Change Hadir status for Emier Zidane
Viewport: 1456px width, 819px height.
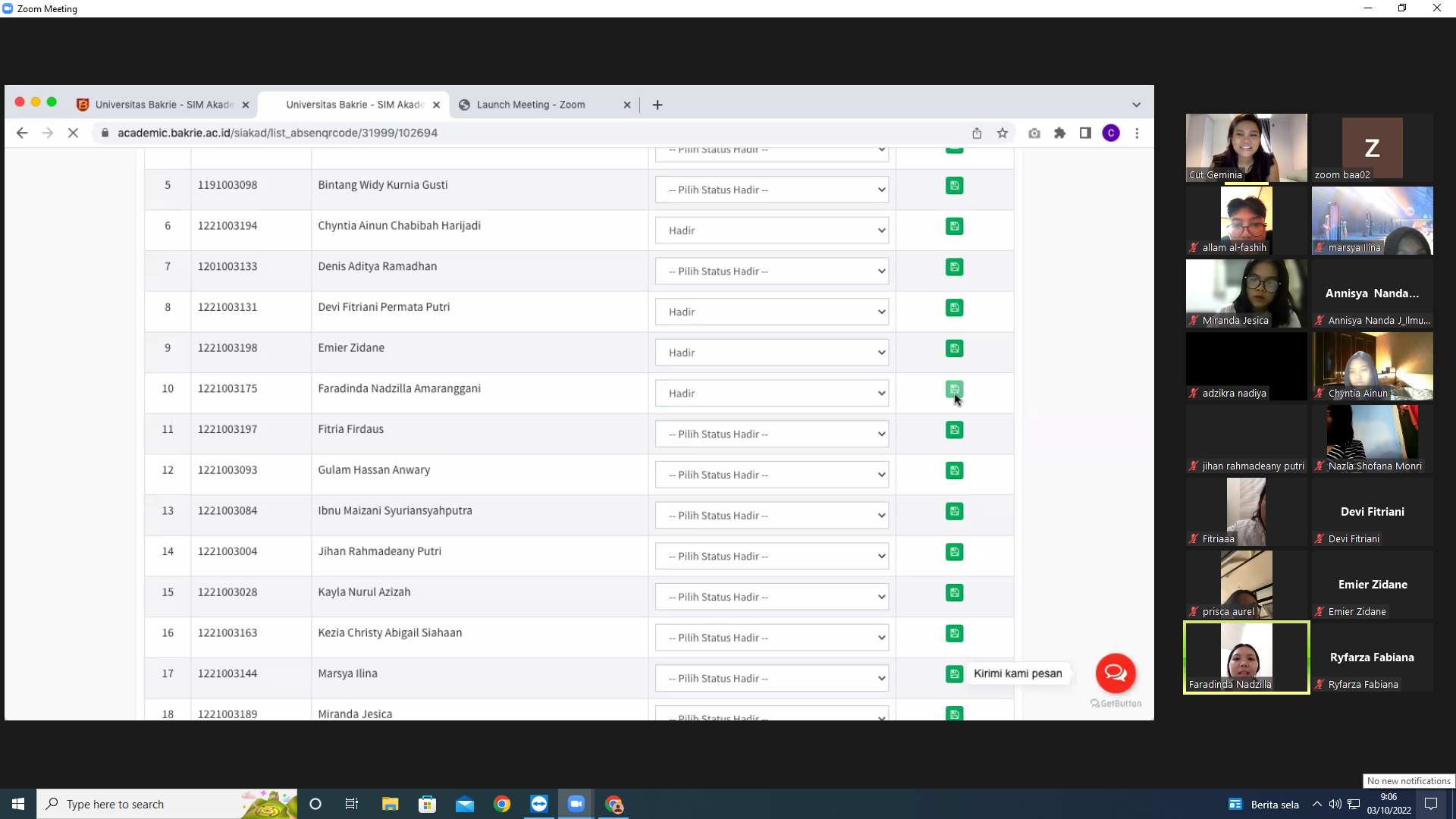tap(772, 353)
